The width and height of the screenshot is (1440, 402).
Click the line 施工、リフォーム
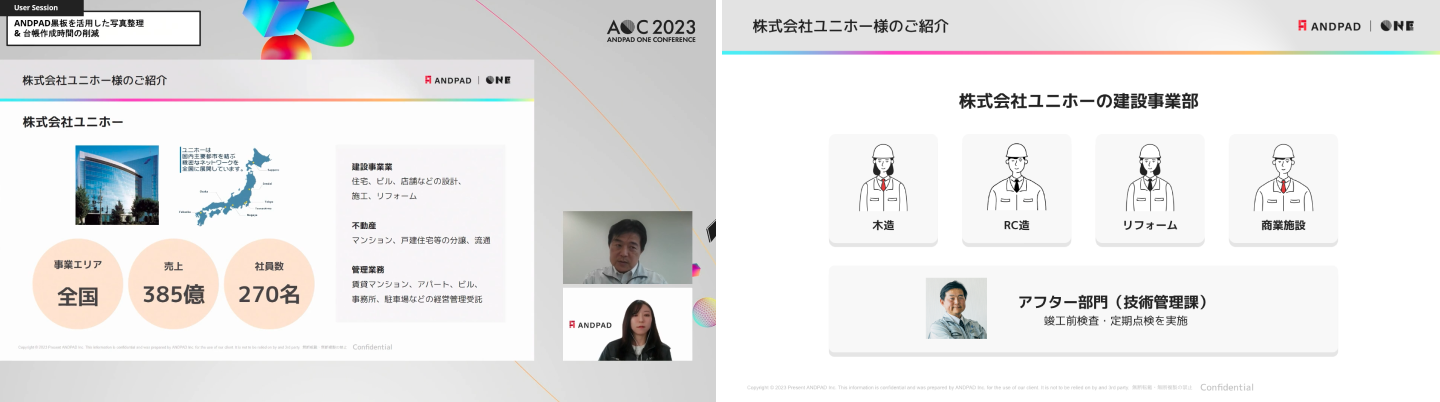coord(385,197)
